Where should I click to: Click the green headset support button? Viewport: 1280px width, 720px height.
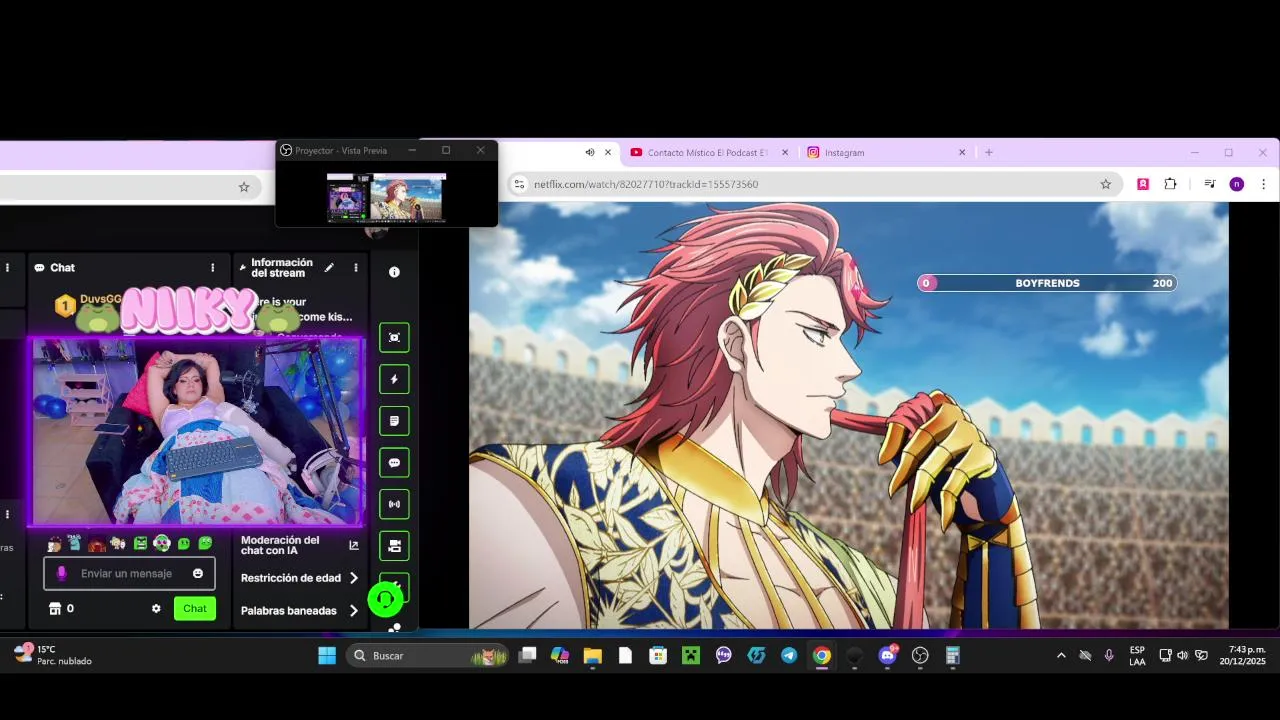coord(385,599)
